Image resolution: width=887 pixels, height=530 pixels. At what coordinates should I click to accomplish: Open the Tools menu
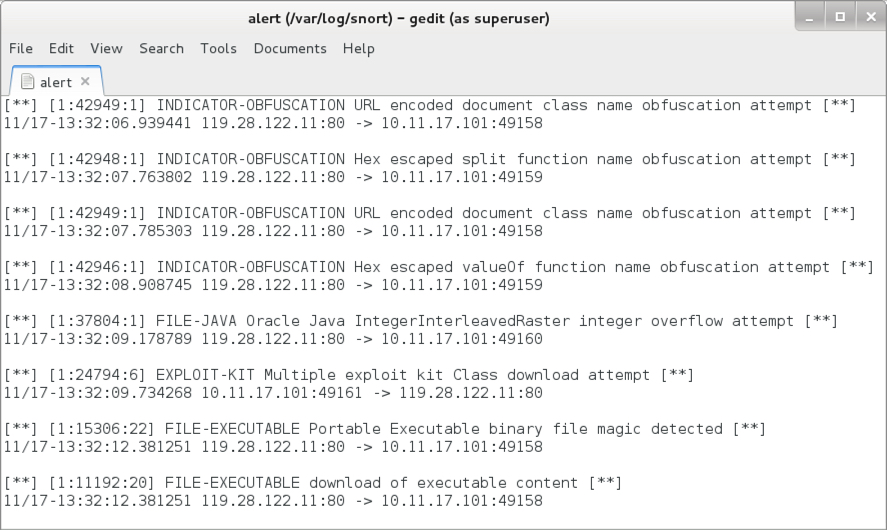[x=218, y=49]
